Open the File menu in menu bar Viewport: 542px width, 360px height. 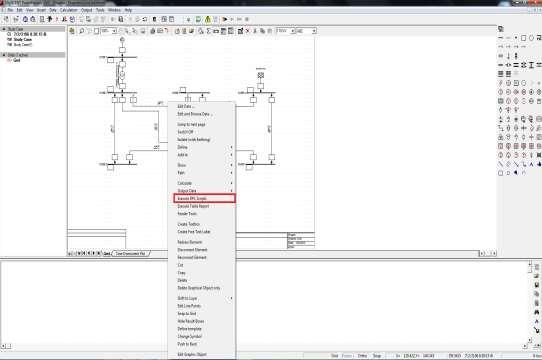point(10,10)
